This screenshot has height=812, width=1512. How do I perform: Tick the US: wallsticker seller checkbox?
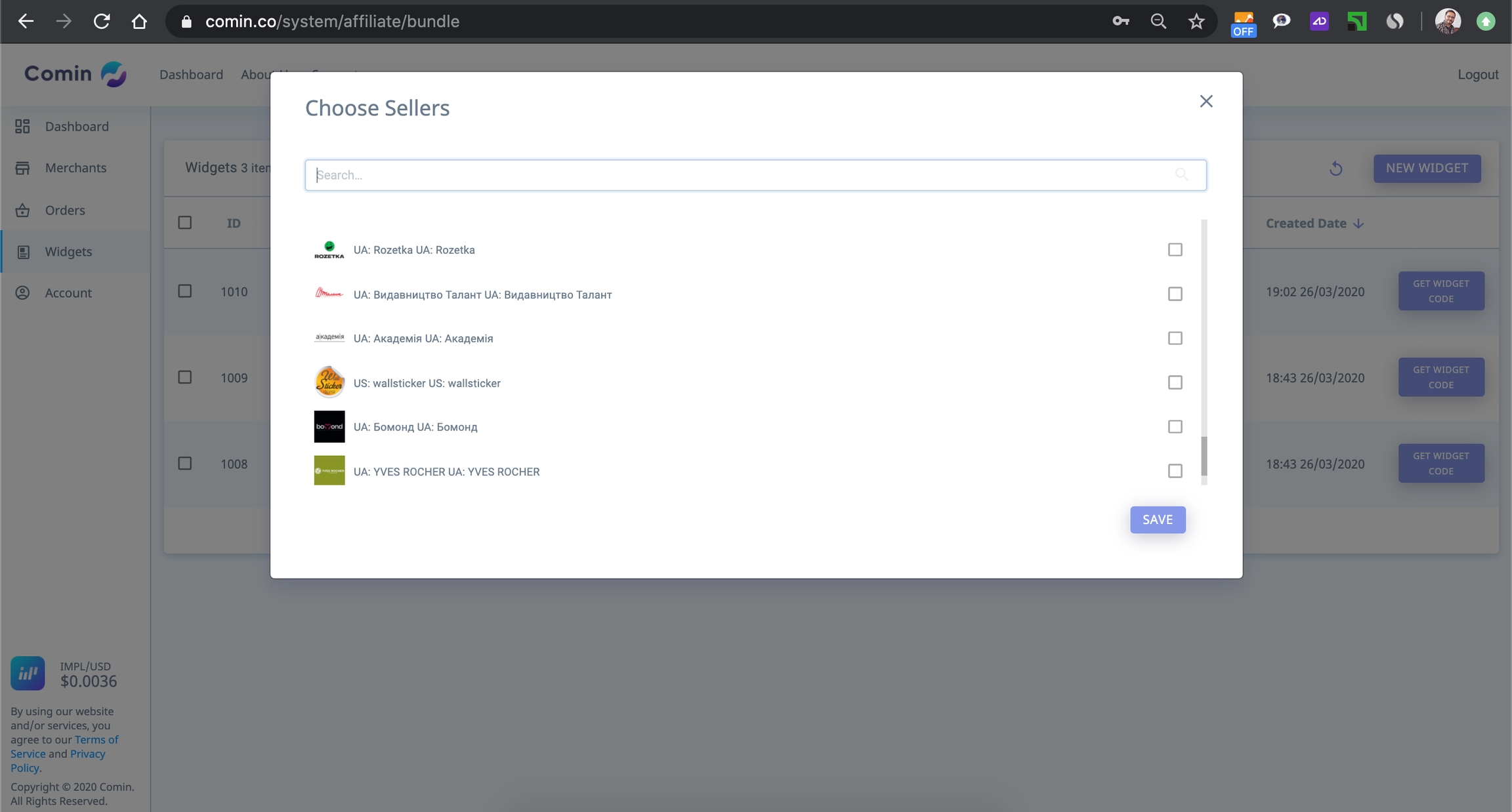pos(1175,382)
